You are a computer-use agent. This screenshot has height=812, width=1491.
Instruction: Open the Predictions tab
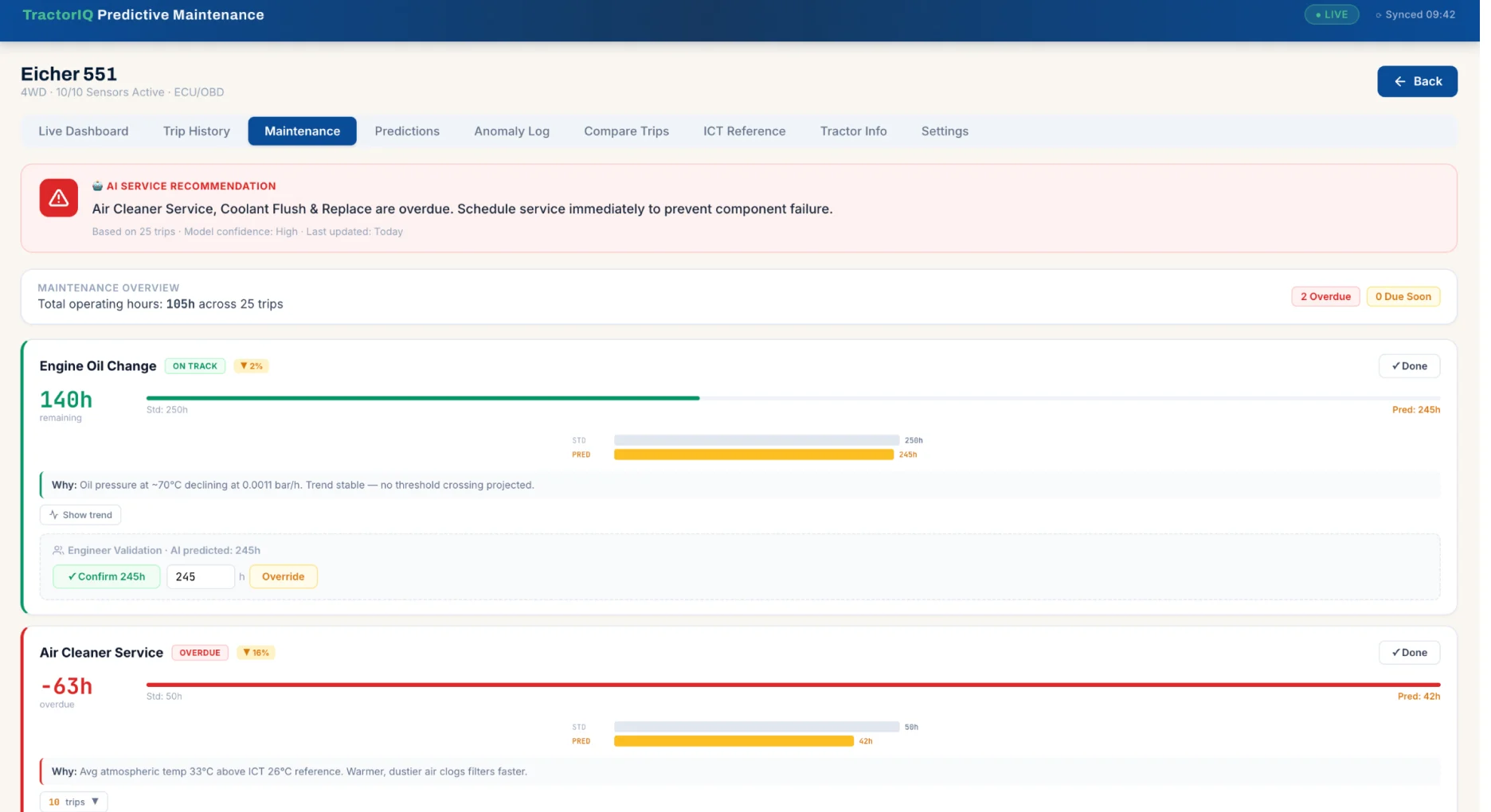click(x=407, y=131)
